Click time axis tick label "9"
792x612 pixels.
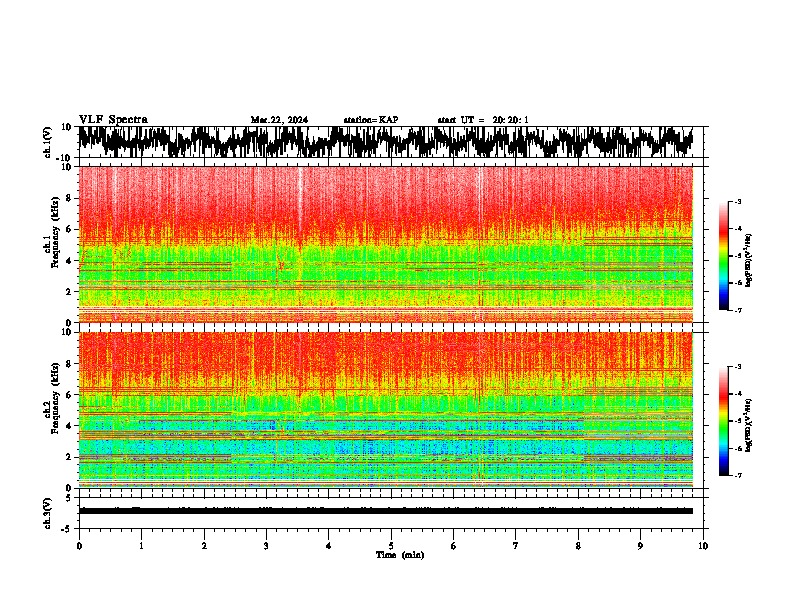(x=640, y=546)
